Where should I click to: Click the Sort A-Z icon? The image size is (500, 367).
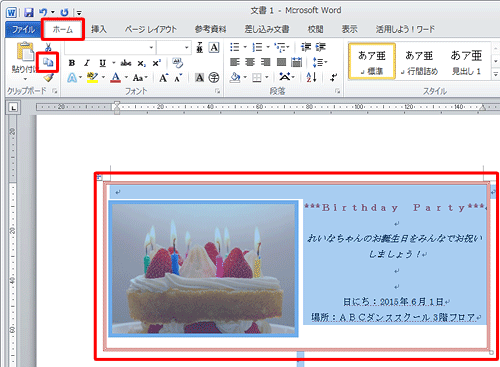(311, 78)
